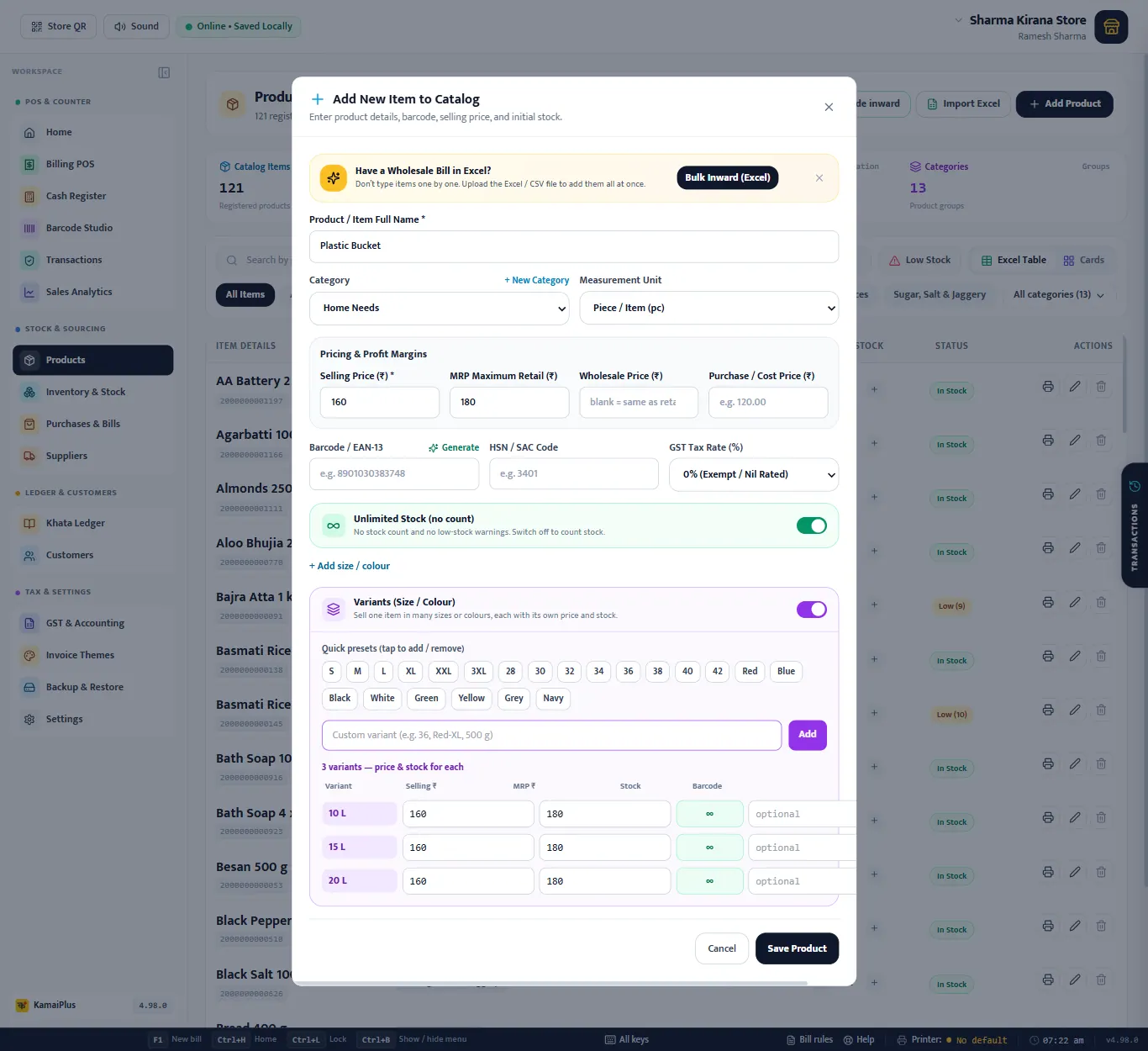Delete the Besan 500 g row
The width and height of the screenshot is (1148, 1051).
point(1101,872)
